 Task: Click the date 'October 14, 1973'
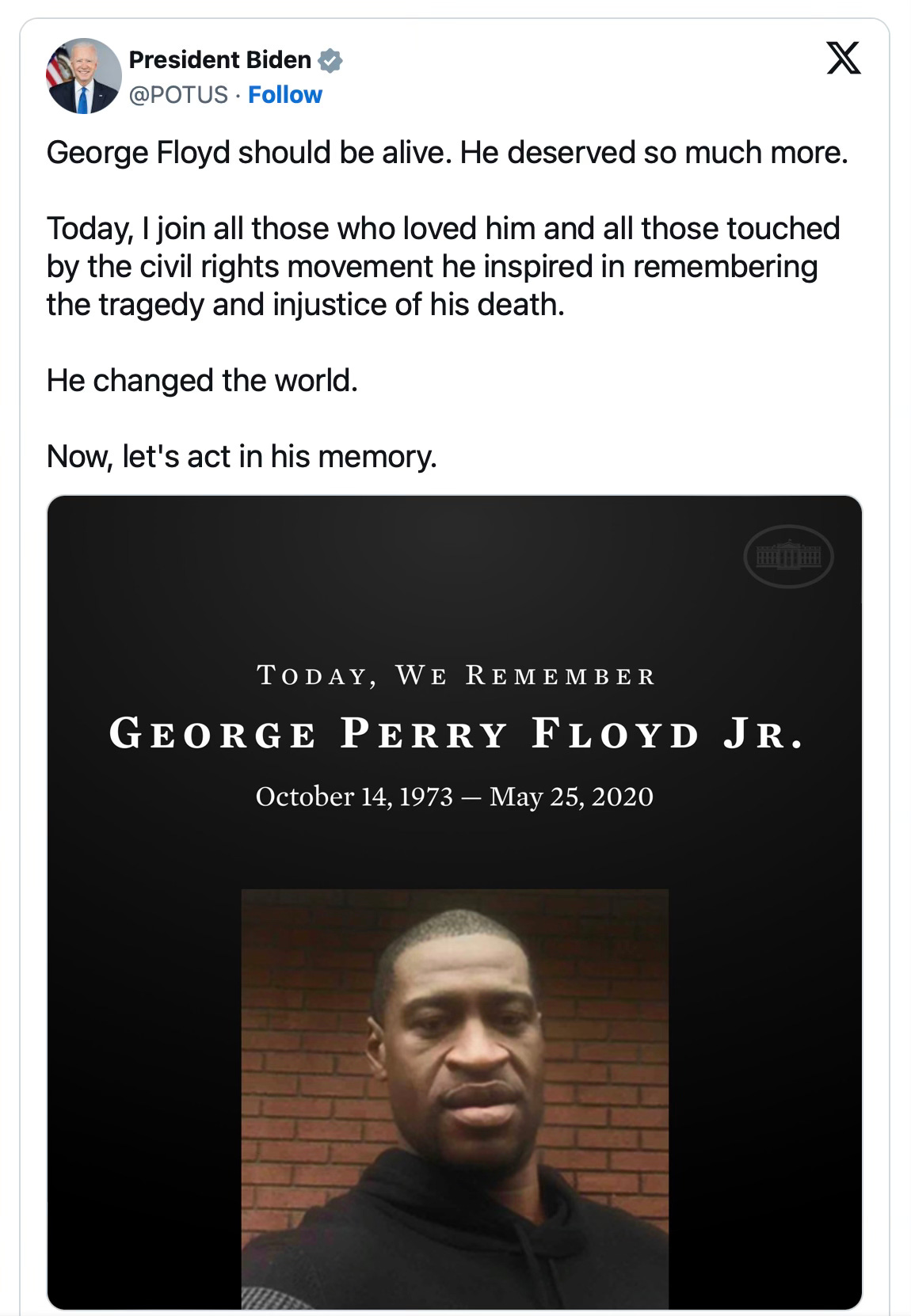pos(354,796)
